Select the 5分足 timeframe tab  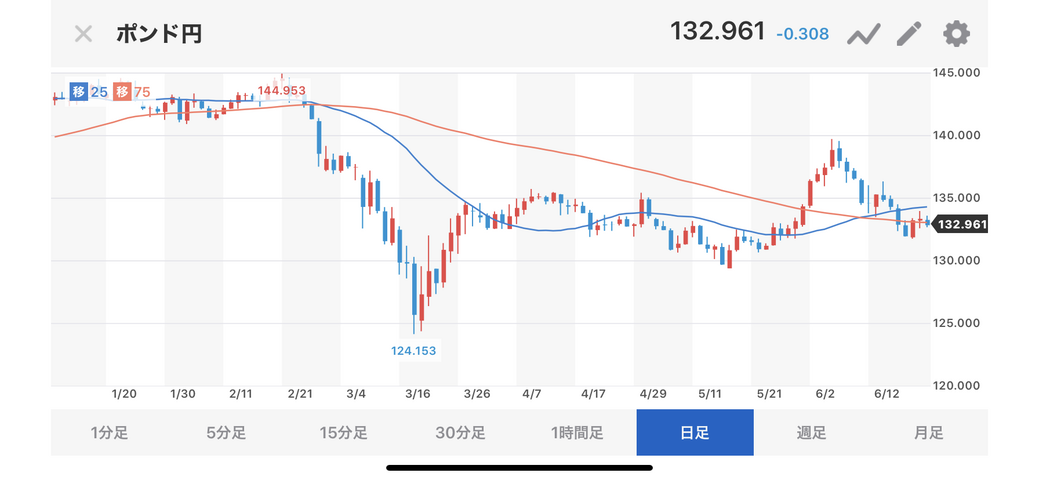click(x=226, y=433)
